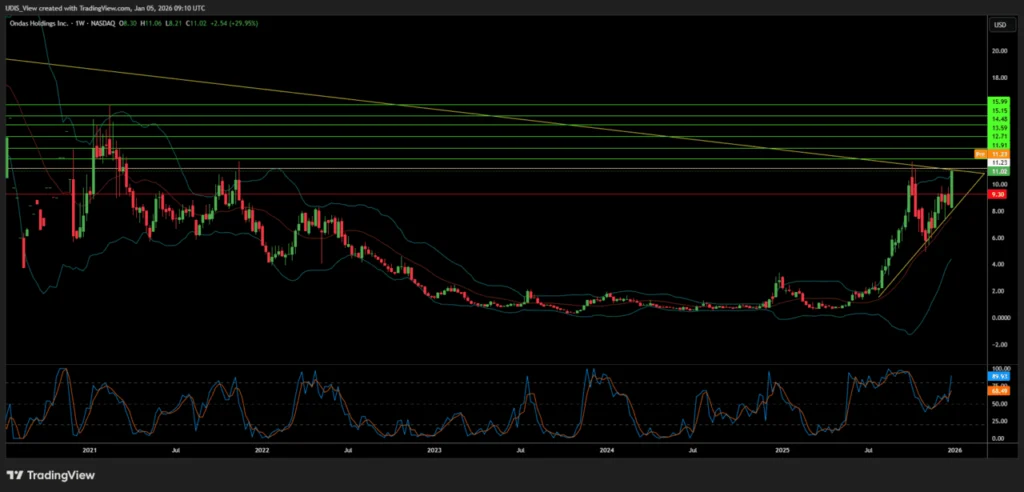Click the 50.00 oscillator axis tick

tap(999, 404)
